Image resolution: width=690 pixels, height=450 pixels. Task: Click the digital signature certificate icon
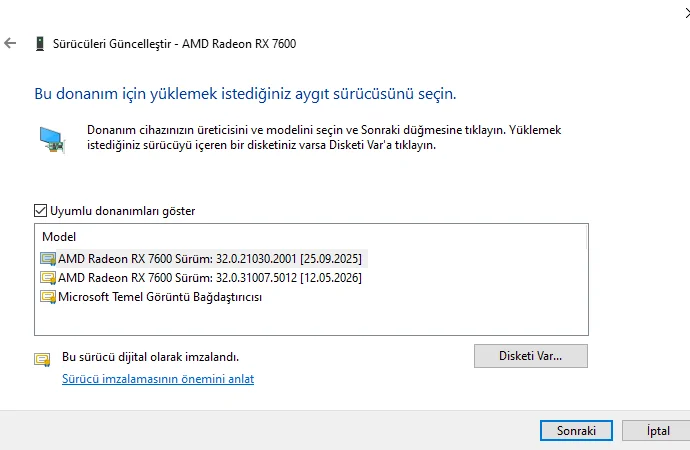click(43, 359)
